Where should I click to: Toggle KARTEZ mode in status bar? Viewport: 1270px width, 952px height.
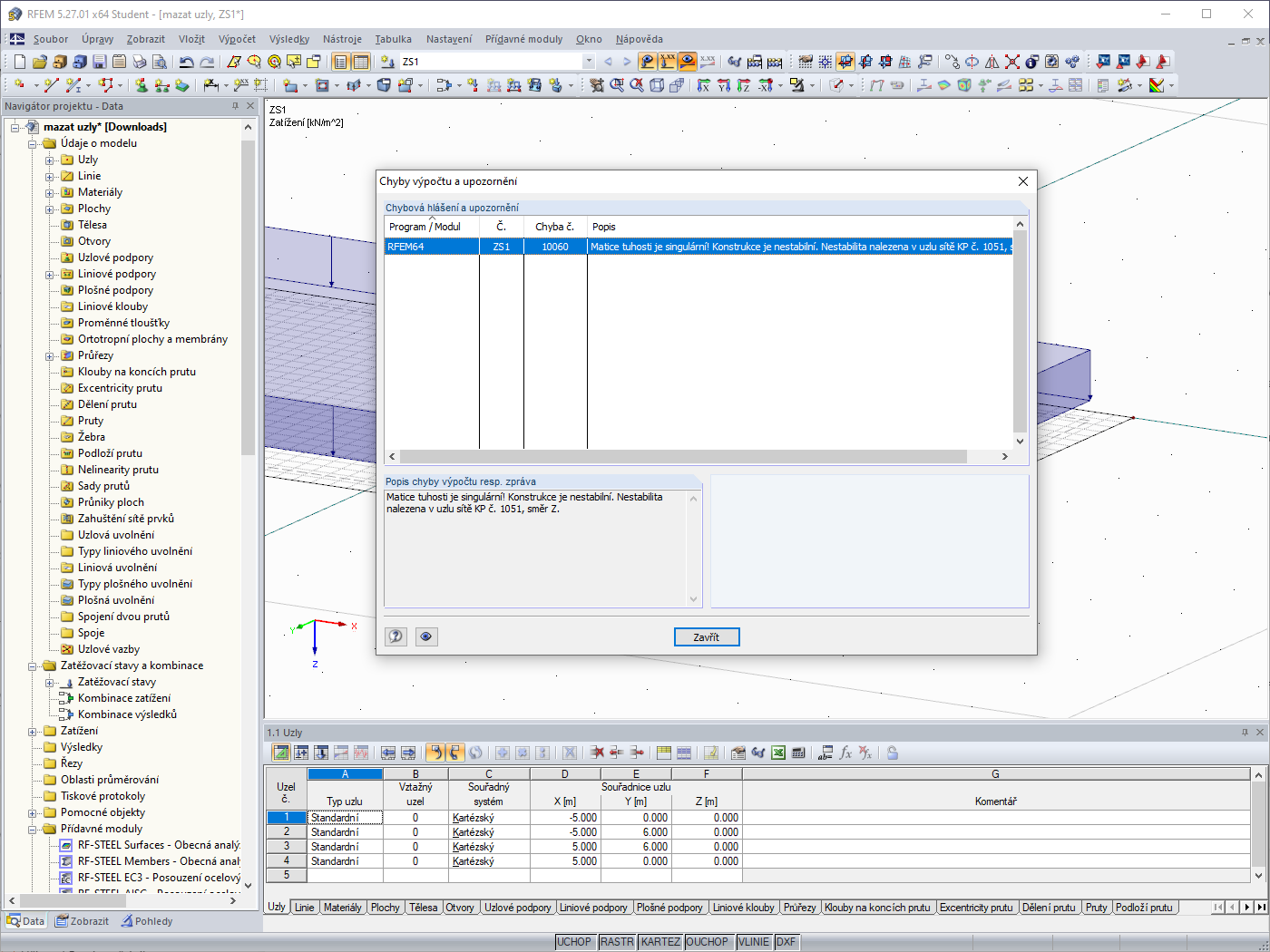[660, 942]
